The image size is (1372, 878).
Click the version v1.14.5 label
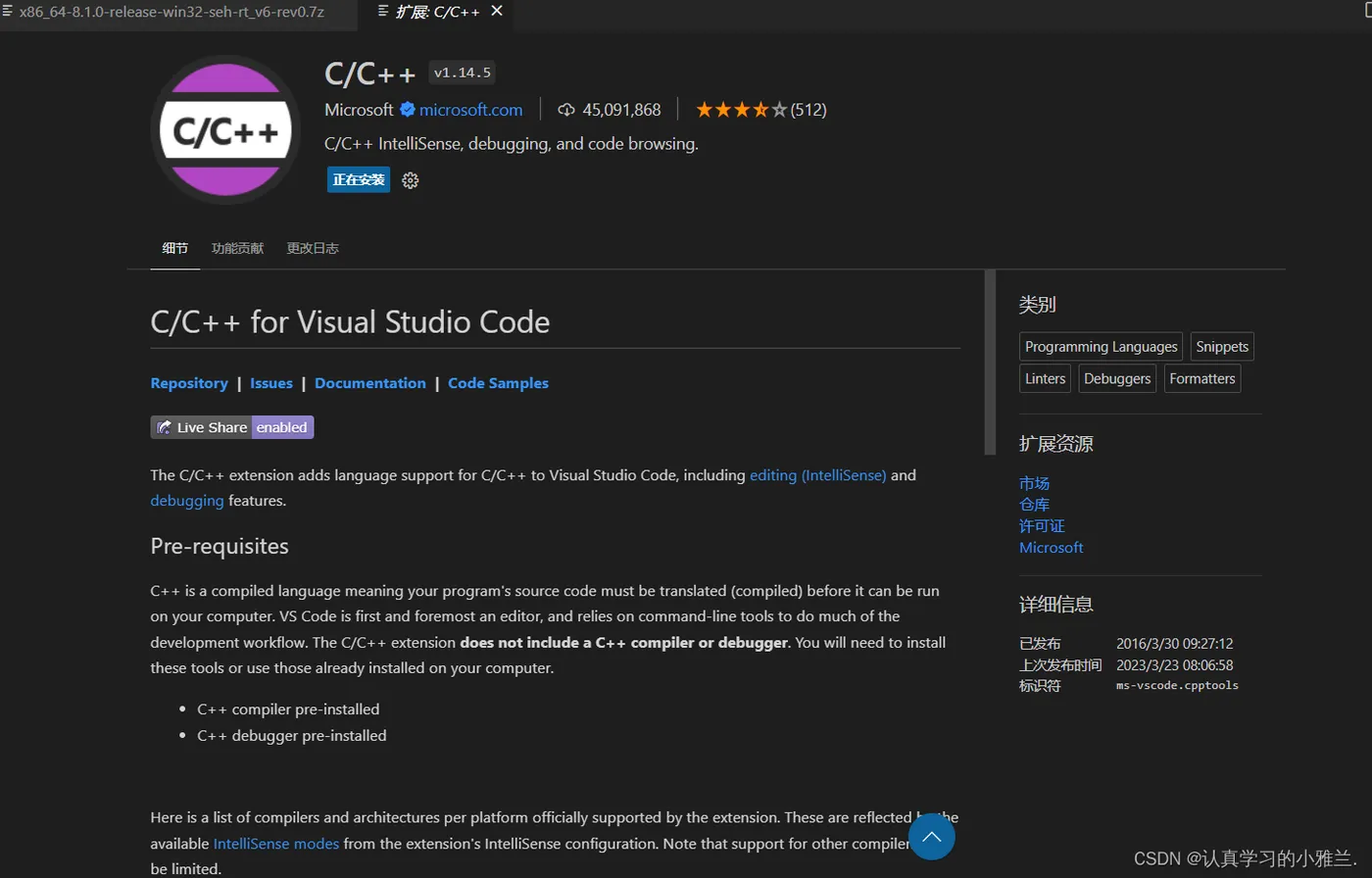click(x=463, y=73)
